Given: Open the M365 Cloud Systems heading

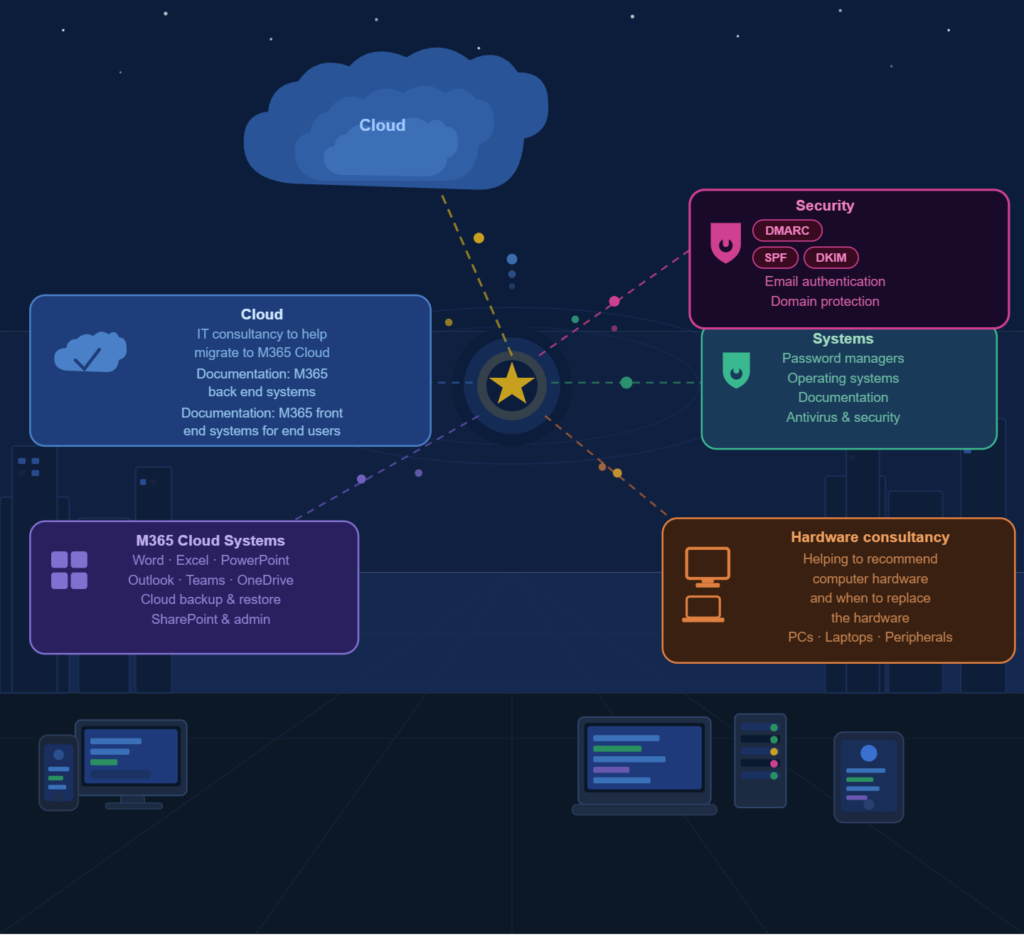Looking at the screenshot, I should 210,541.
